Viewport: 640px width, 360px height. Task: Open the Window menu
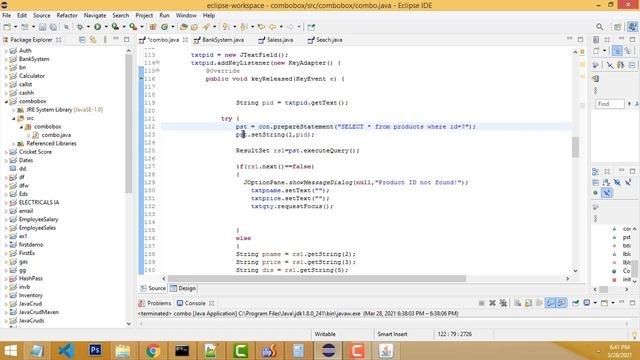coord(186,15)
